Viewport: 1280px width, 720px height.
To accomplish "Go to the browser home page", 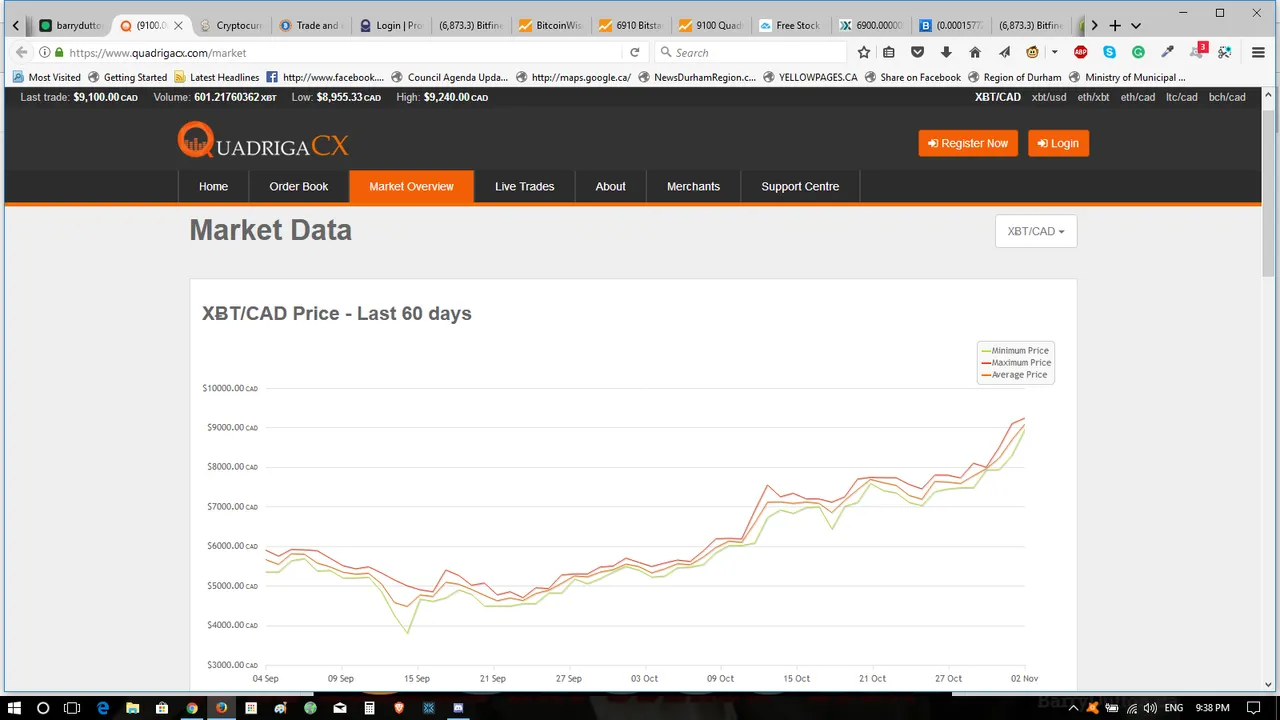I will point(975,53).
